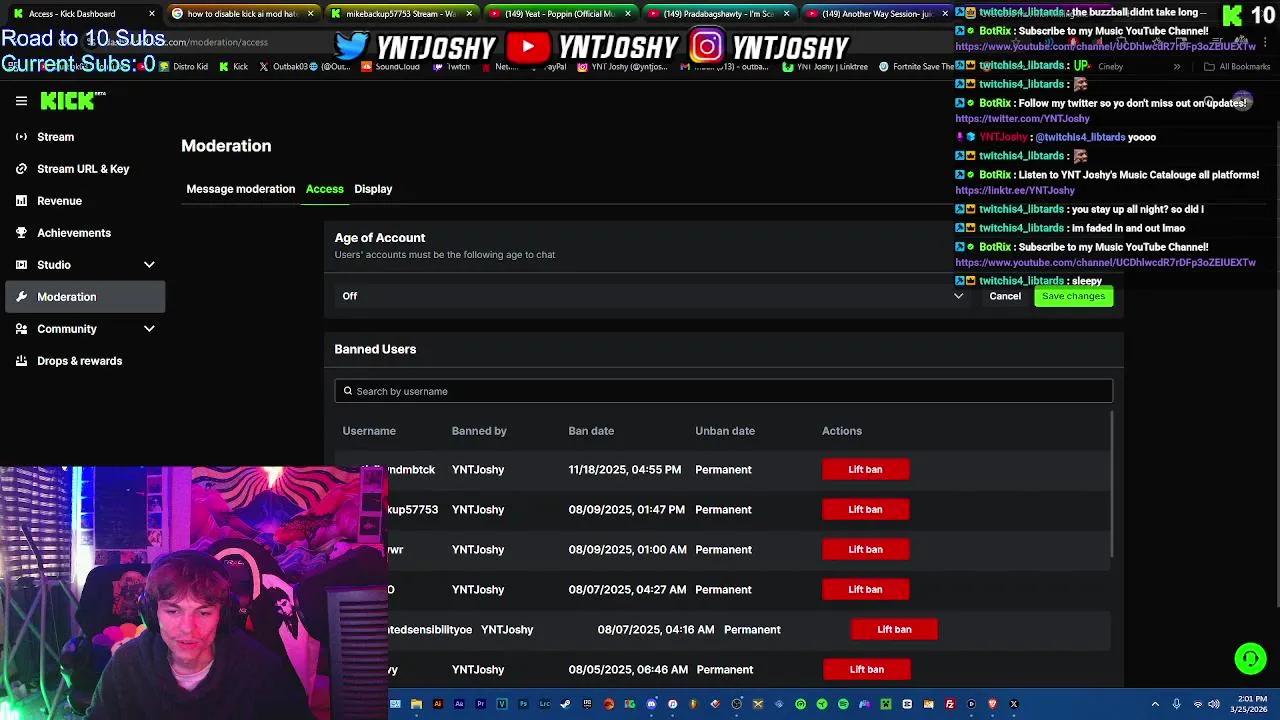Click the Cancel button
Screen dimensions: 1280x720
point(1005,296)
